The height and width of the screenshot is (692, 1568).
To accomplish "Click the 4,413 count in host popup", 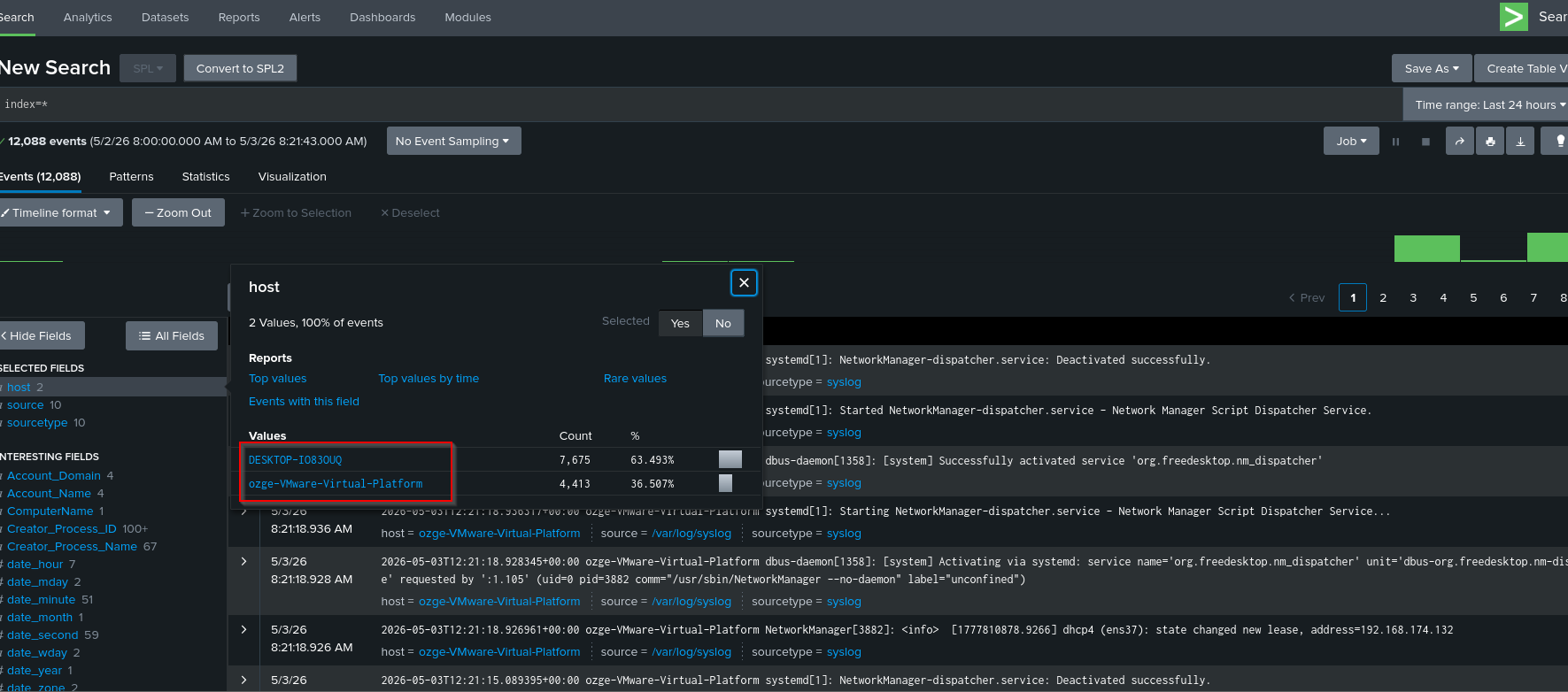I will (x=575, y=483).
